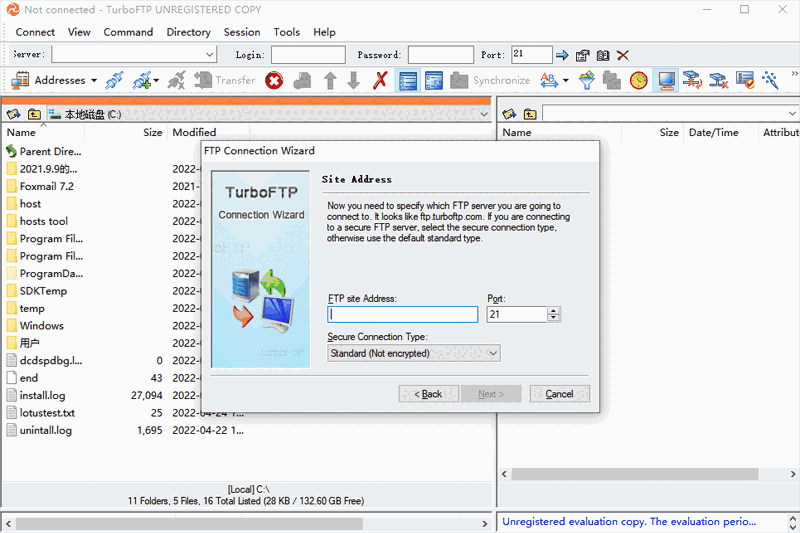Click the sync folders arrows icon
This screenshot has height=533, width=800.
(x=692, y=81)
